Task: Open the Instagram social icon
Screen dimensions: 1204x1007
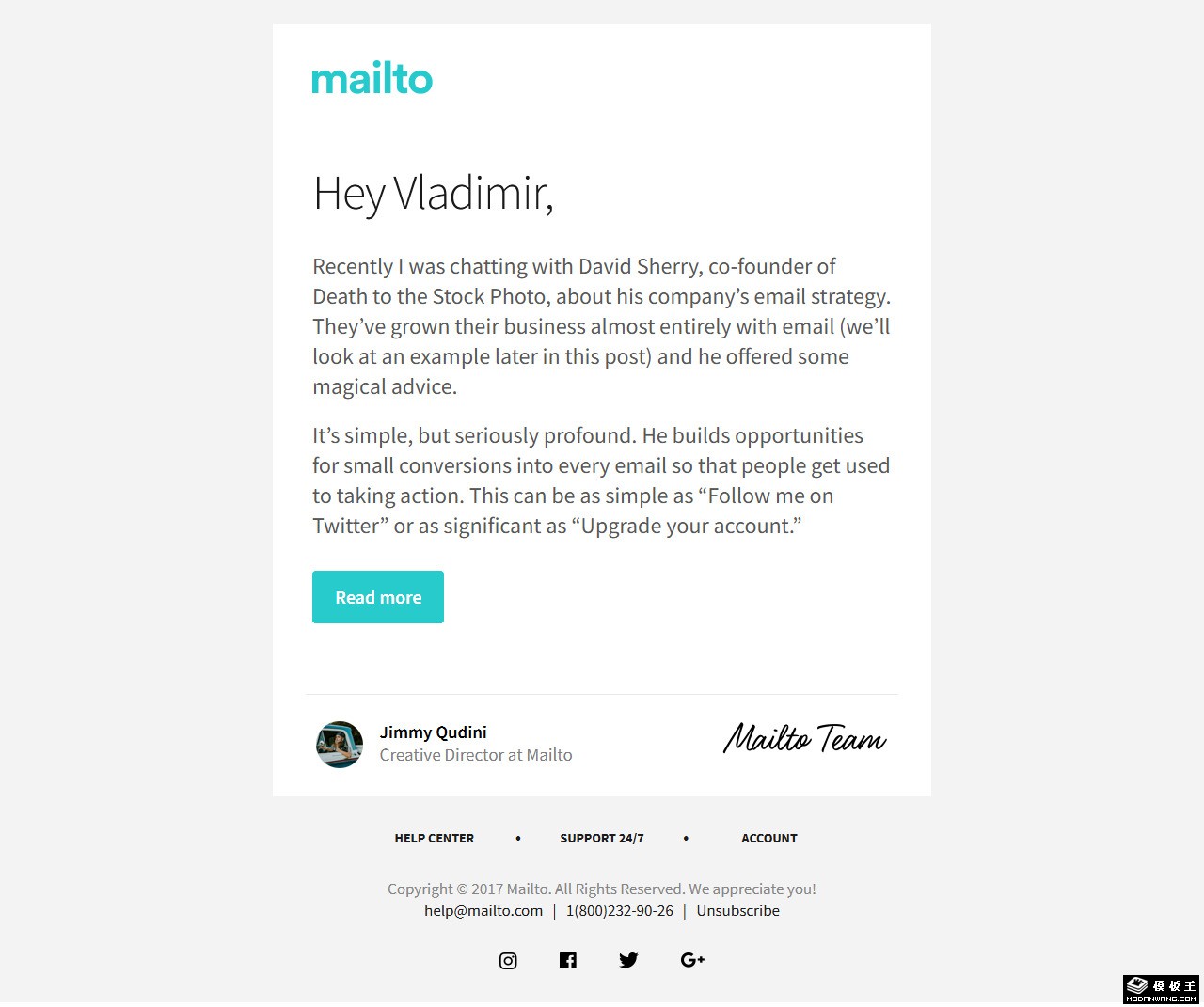Action: (508, 960)
